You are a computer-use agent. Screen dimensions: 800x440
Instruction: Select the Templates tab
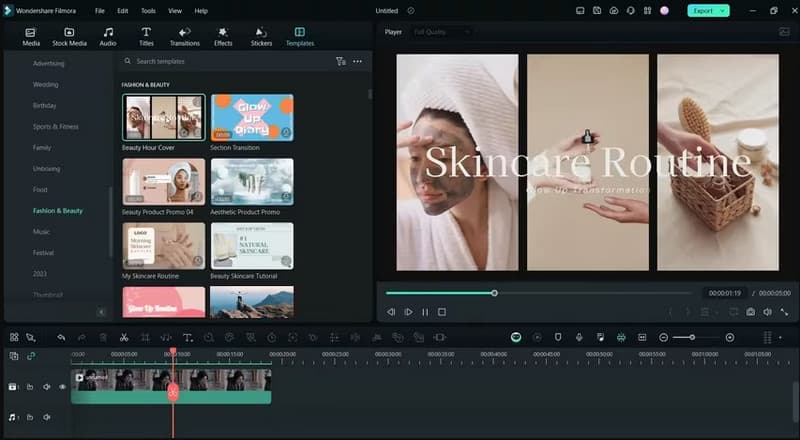click(x=299, y=37)
